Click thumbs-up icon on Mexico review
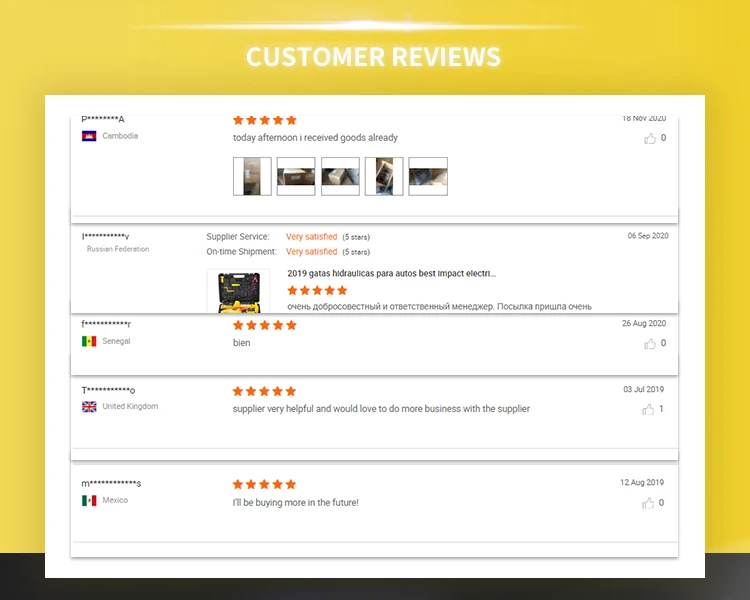 click(648, 503)
